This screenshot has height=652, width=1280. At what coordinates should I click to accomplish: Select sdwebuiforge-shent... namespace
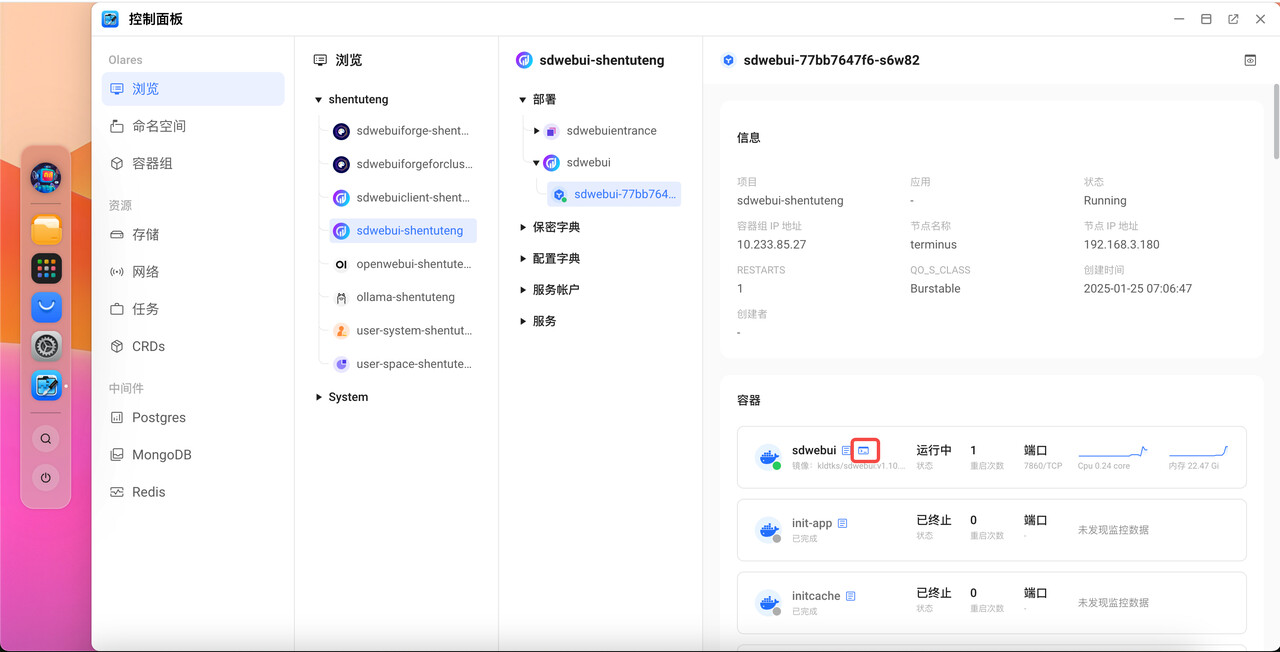click(403, 131)
